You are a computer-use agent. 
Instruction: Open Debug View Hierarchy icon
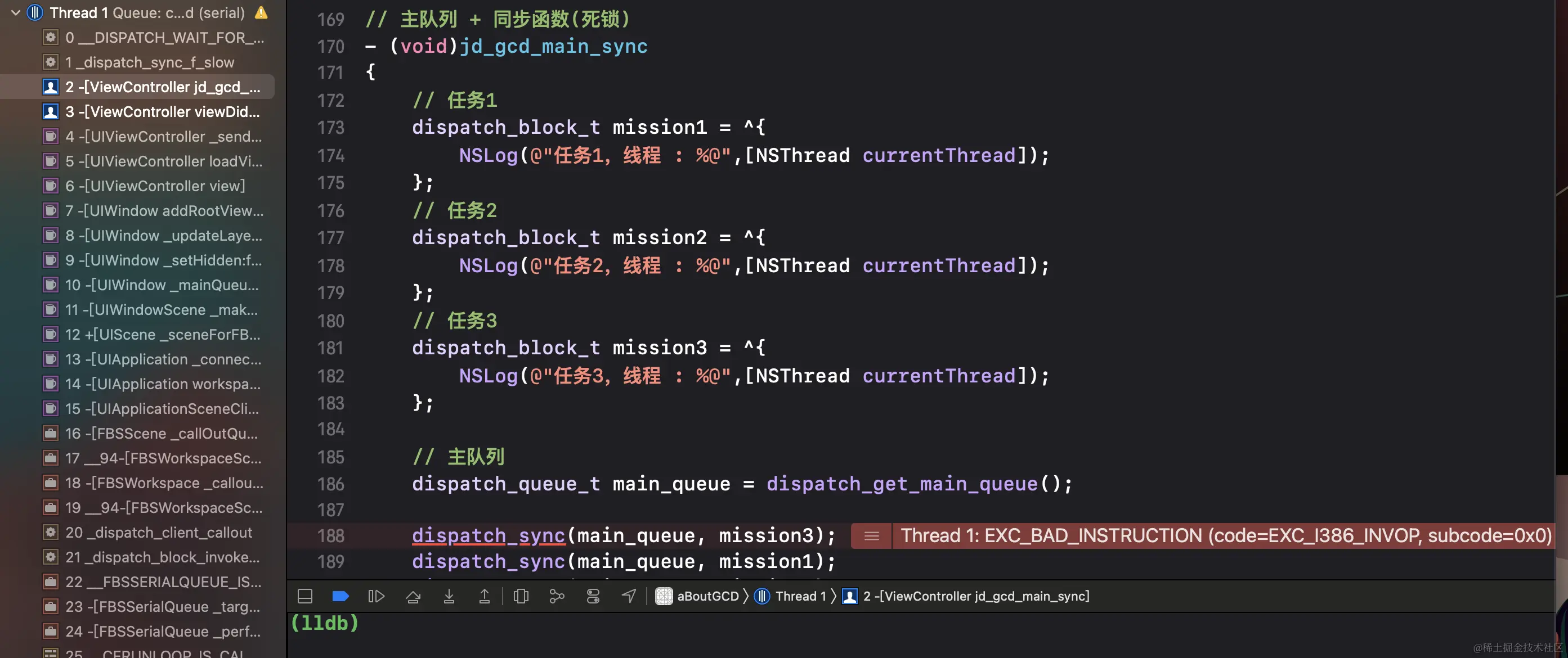point(521,596)
